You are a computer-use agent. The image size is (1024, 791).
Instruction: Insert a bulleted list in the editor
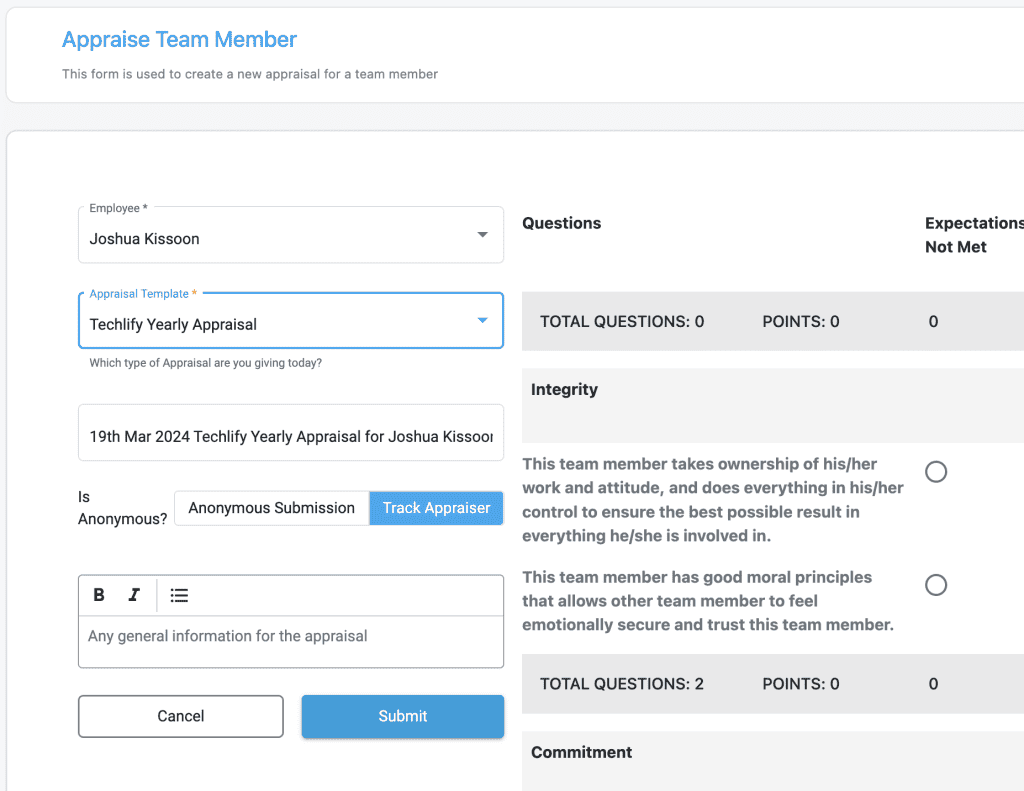pos(179,595)
